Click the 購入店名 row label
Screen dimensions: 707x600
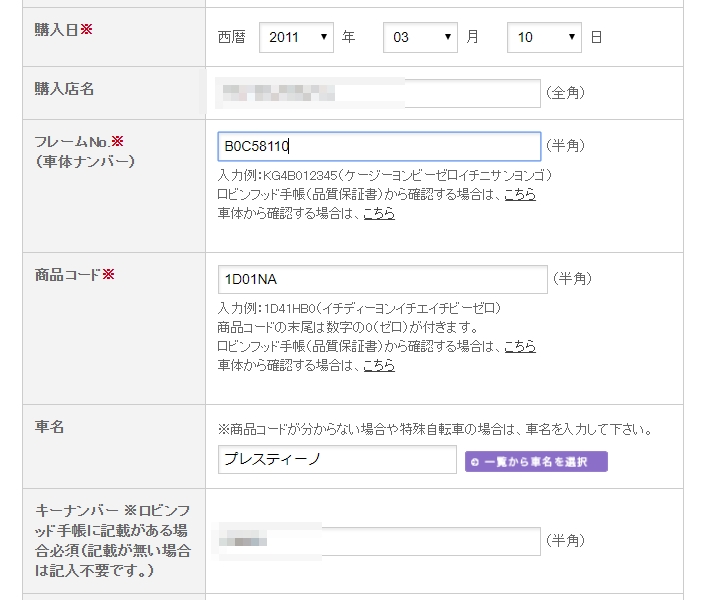click(64, 89)
